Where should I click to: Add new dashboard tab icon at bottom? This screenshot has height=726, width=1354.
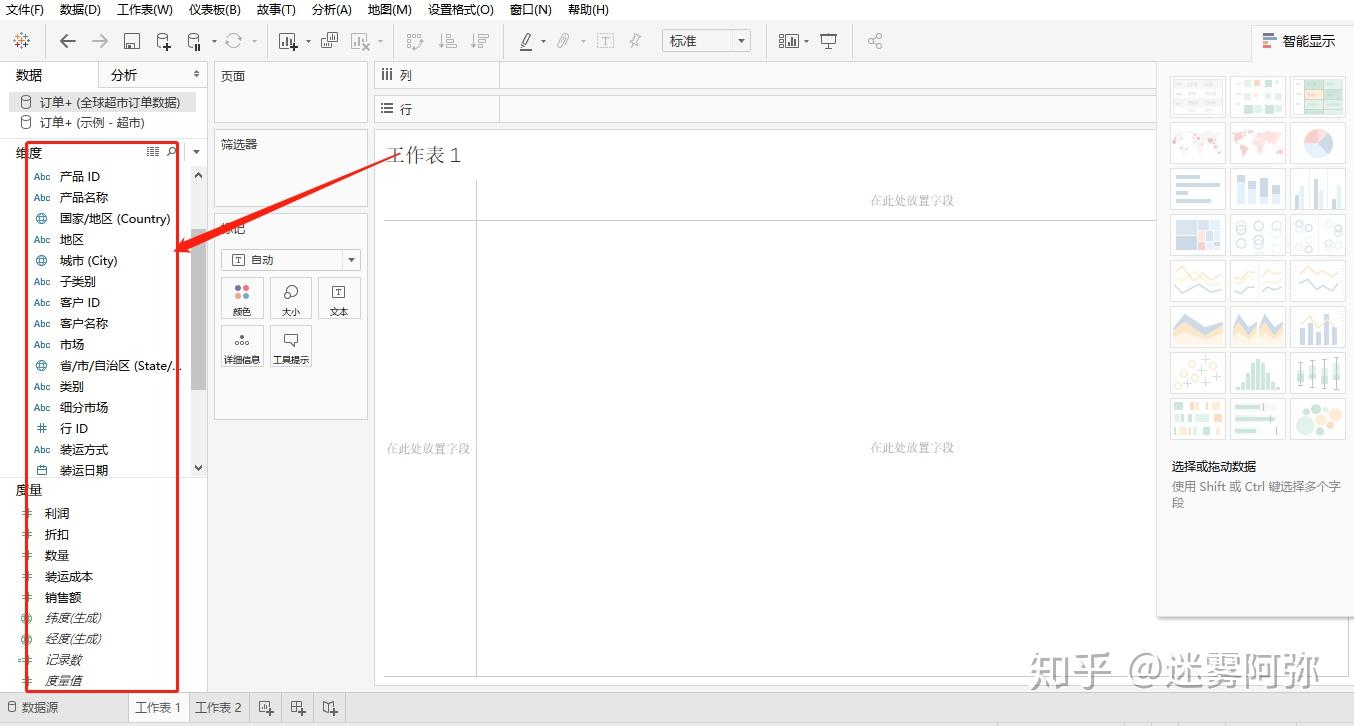298,708
